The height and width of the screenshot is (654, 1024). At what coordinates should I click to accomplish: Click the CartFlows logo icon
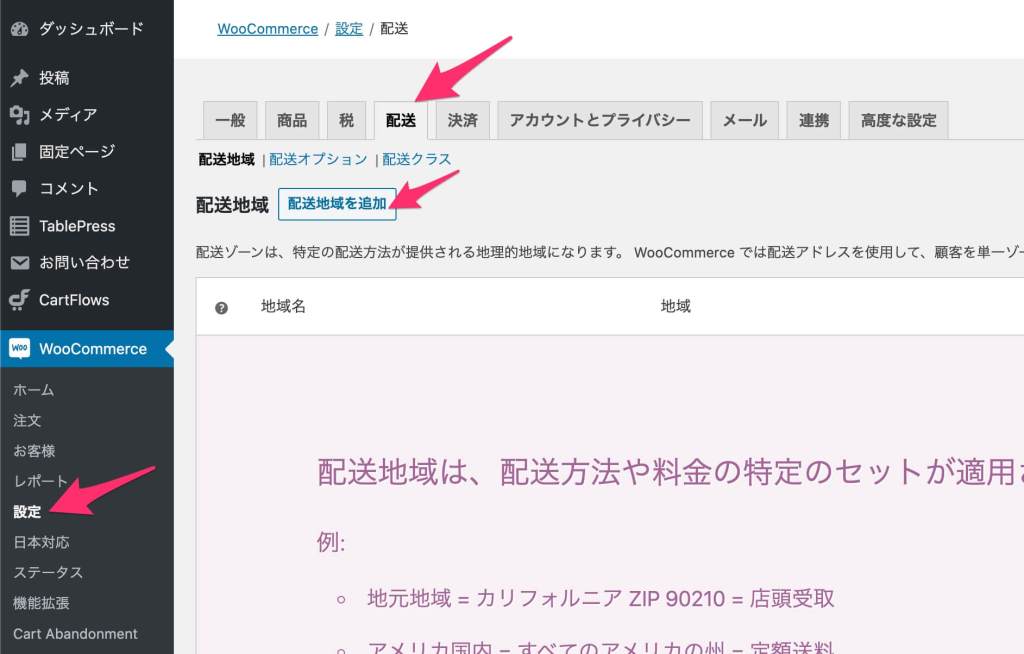19,300
